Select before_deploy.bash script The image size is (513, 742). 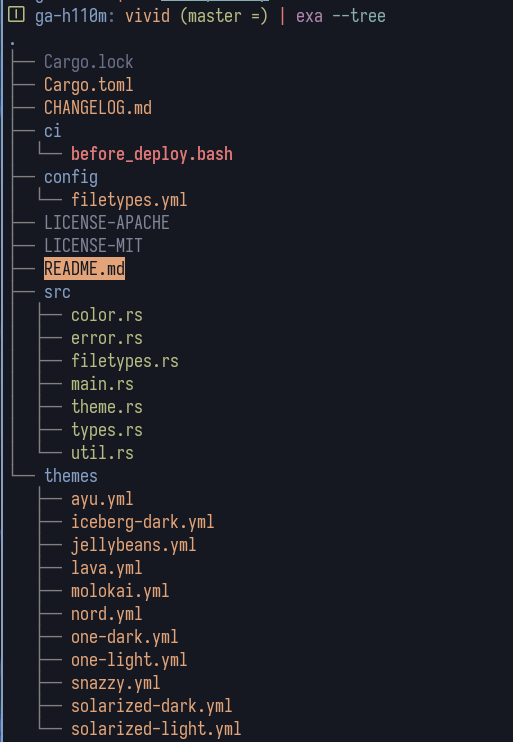coord(152,154)
